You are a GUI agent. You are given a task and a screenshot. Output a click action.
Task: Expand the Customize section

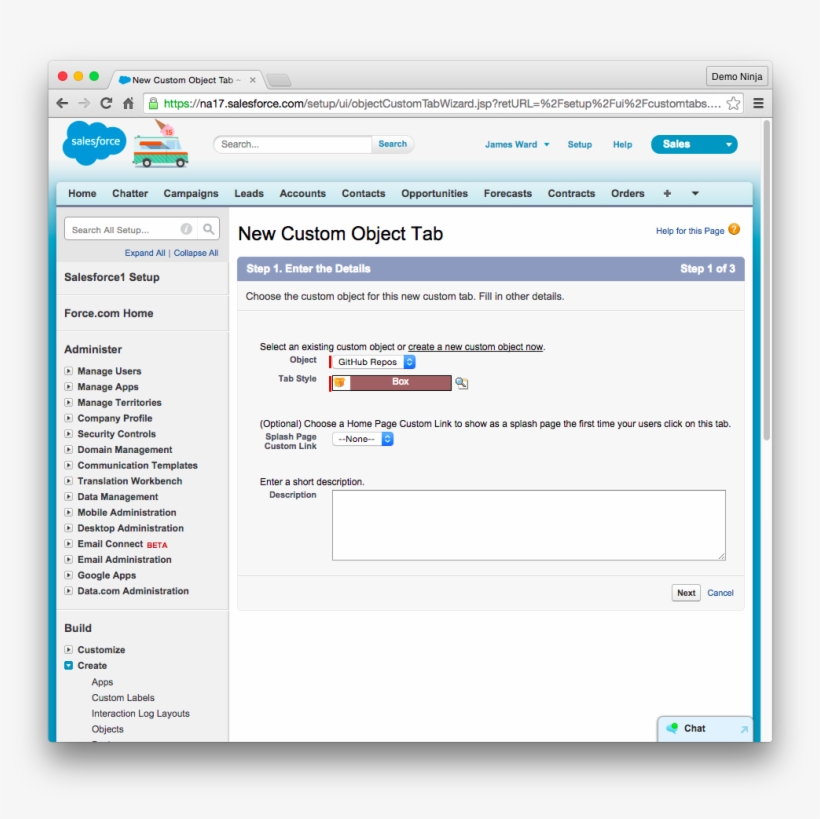coord(70,649)
